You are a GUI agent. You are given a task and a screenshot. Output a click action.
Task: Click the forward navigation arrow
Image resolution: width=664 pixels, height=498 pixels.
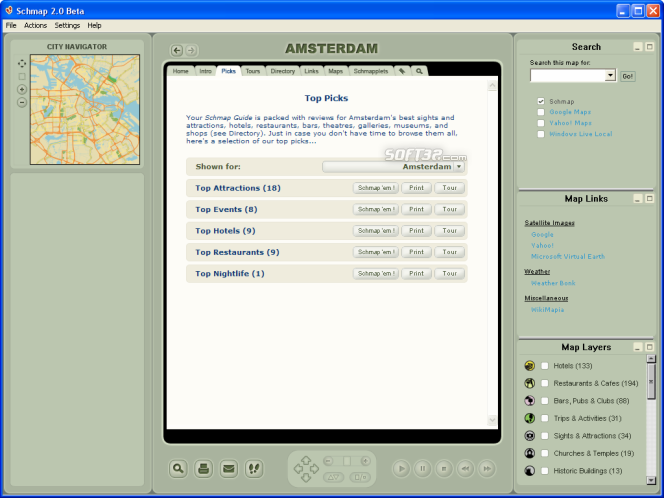(x=191, y=50)
